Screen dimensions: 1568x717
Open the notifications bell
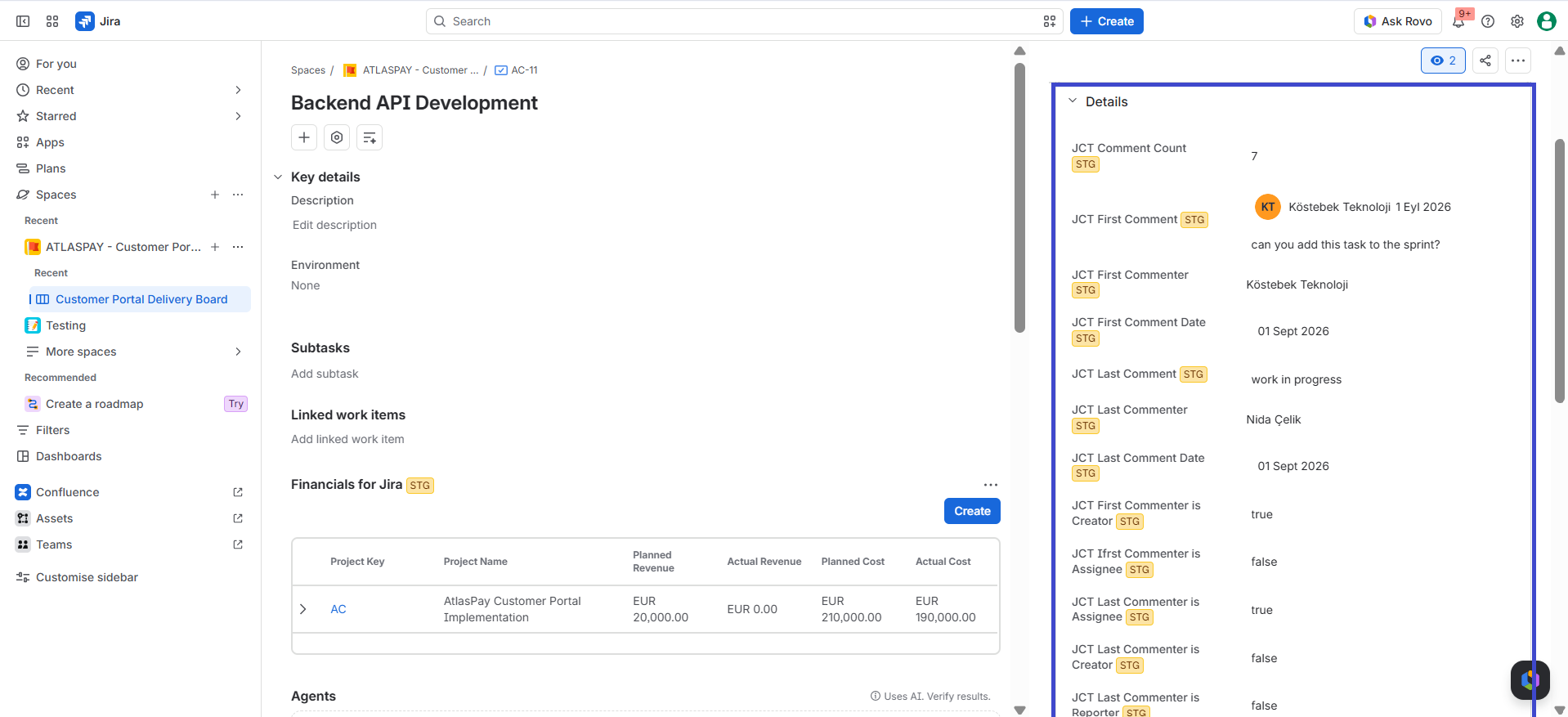[1458, 21]
